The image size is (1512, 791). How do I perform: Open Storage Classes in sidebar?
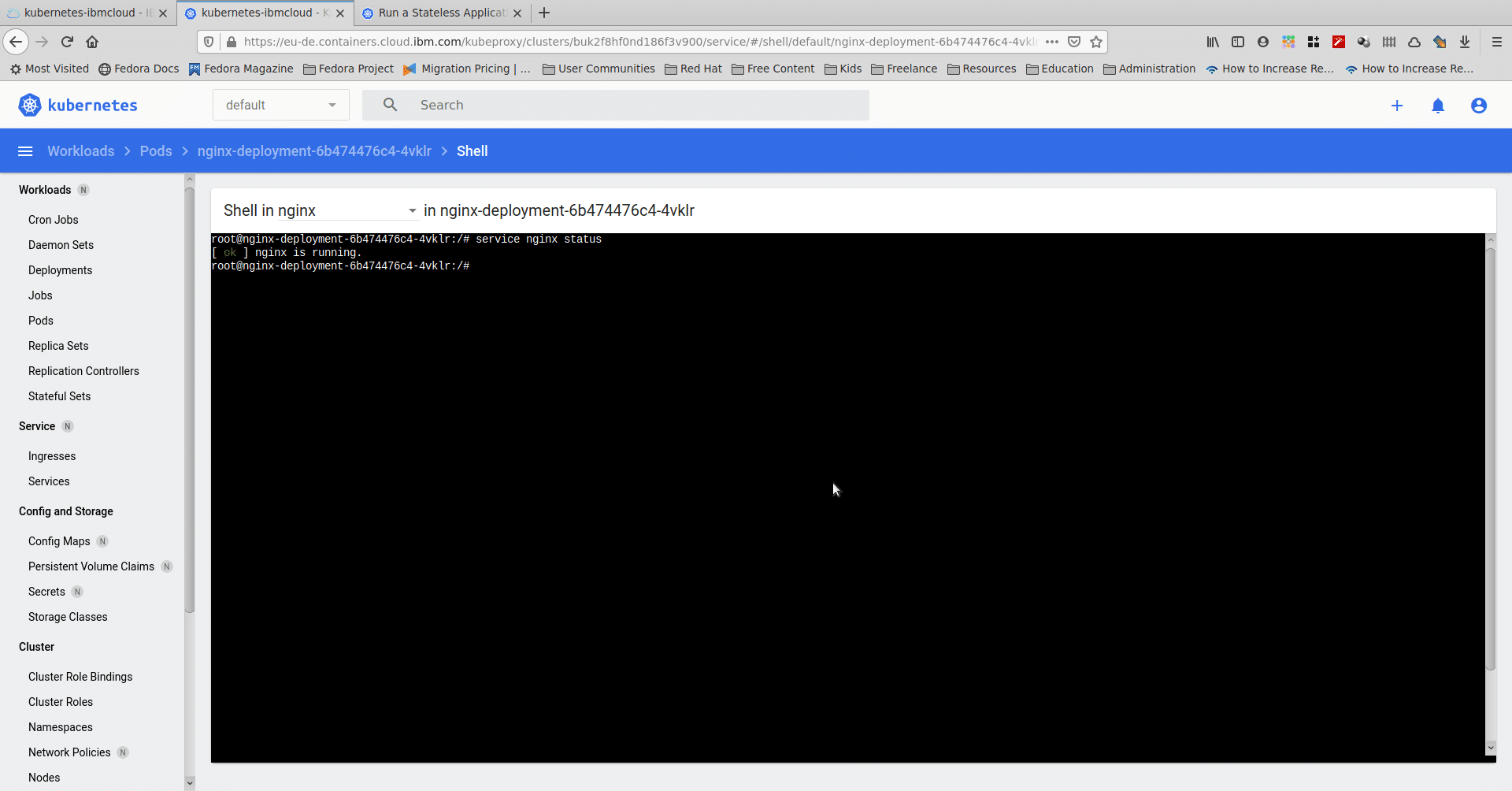click(x=68, y=617)
